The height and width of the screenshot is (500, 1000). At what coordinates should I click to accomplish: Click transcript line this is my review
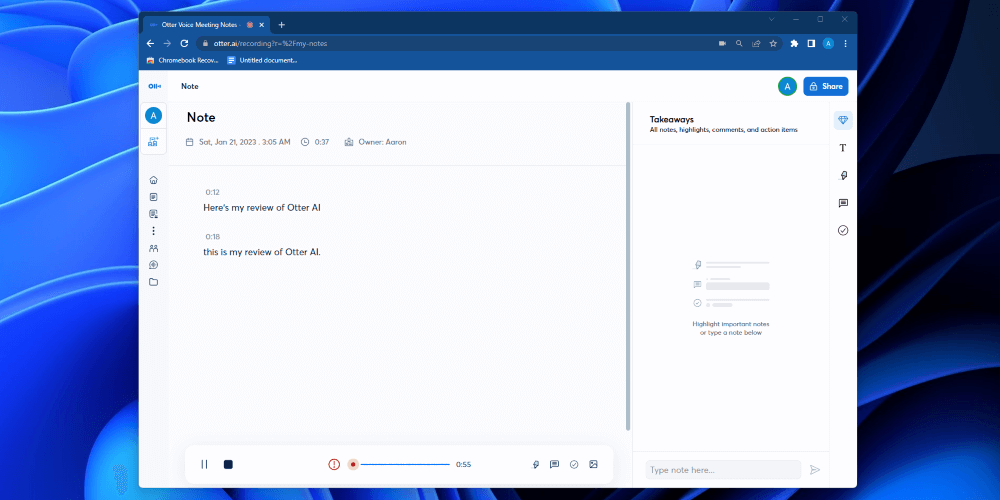262,252
